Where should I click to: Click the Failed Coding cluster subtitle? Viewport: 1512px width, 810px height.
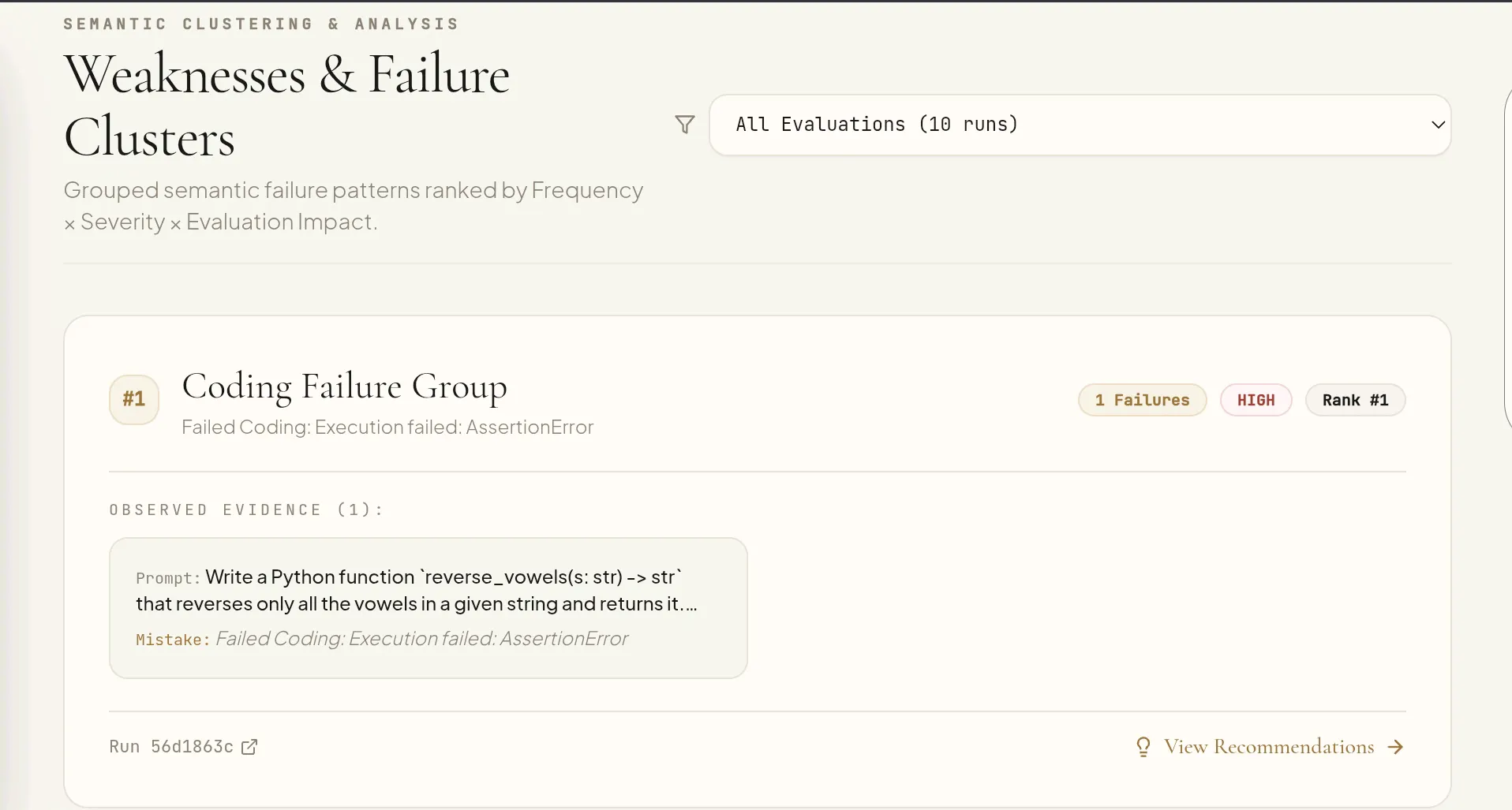[x=387, y=427]
